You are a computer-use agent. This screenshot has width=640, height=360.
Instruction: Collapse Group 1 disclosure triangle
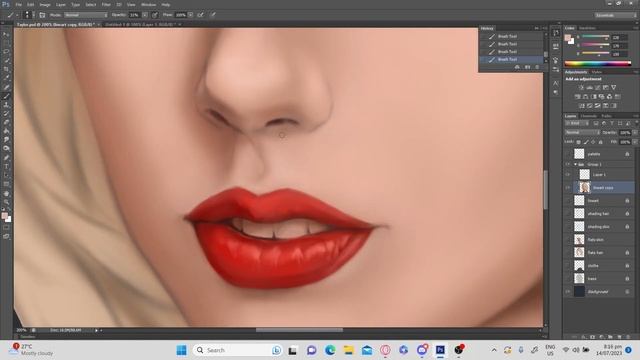point(576,164)
